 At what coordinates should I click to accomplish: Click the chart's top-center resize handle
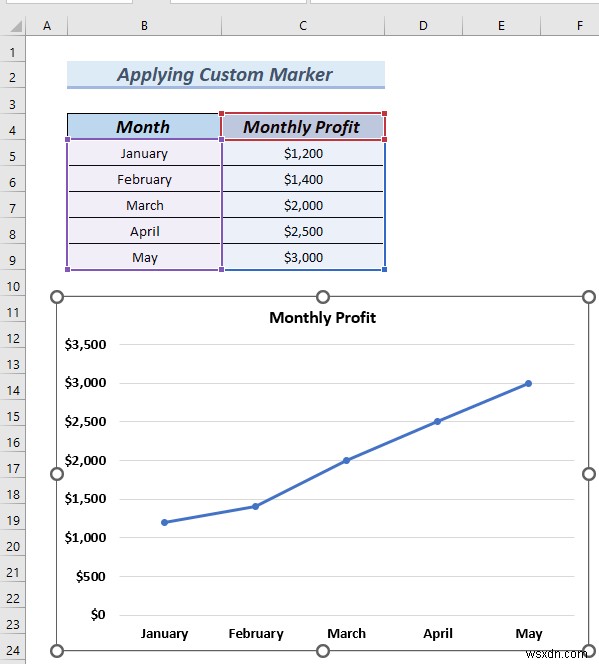[323, 297]
